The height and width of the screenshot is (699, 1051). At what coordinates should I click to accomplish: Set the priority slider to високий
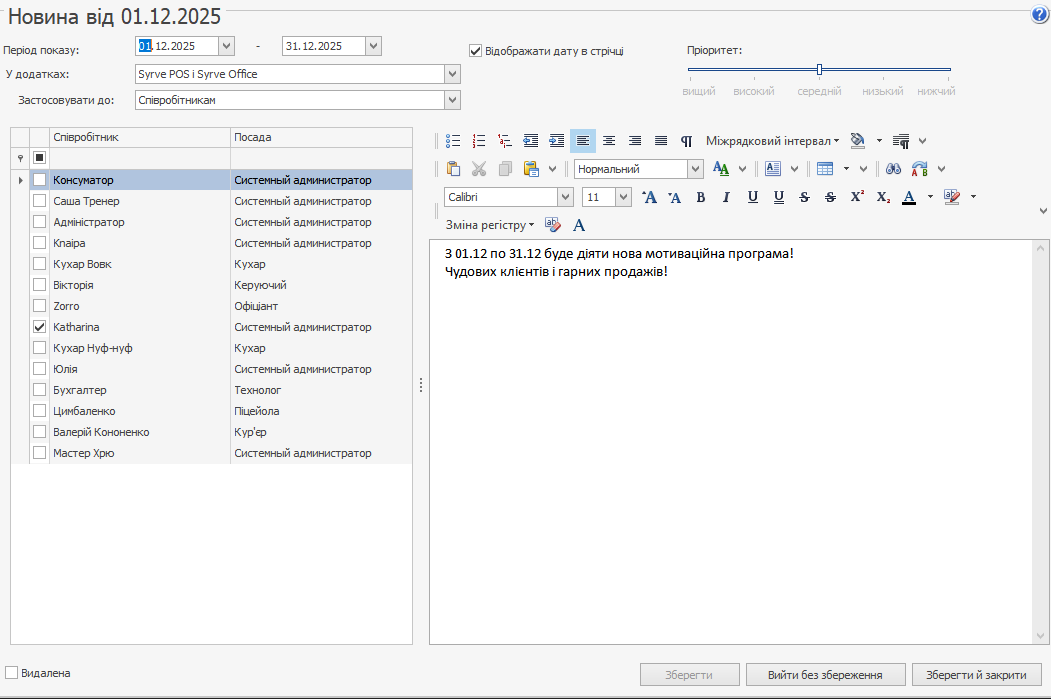point(753,70)
